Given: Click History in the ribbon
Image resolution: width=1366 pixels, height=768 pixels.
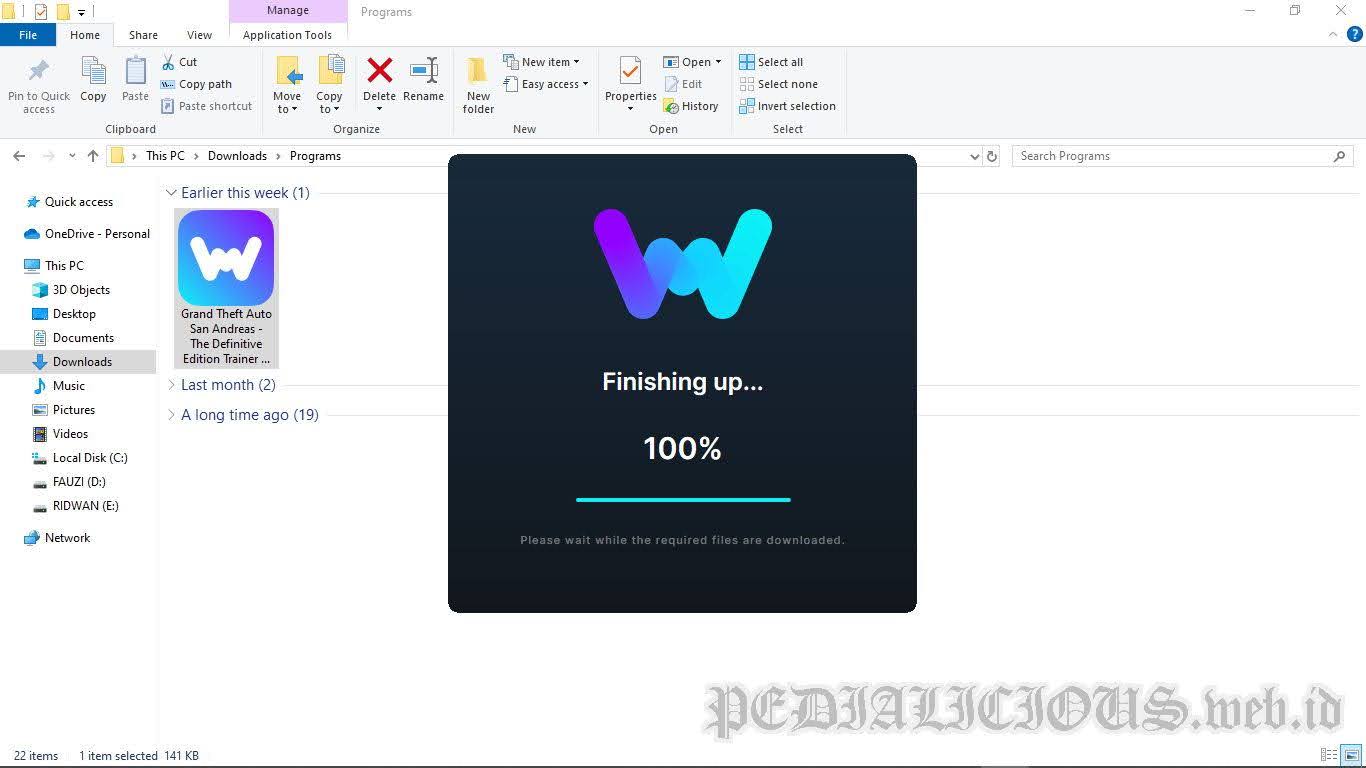Looking at the screenshot, I should [691, 106].
